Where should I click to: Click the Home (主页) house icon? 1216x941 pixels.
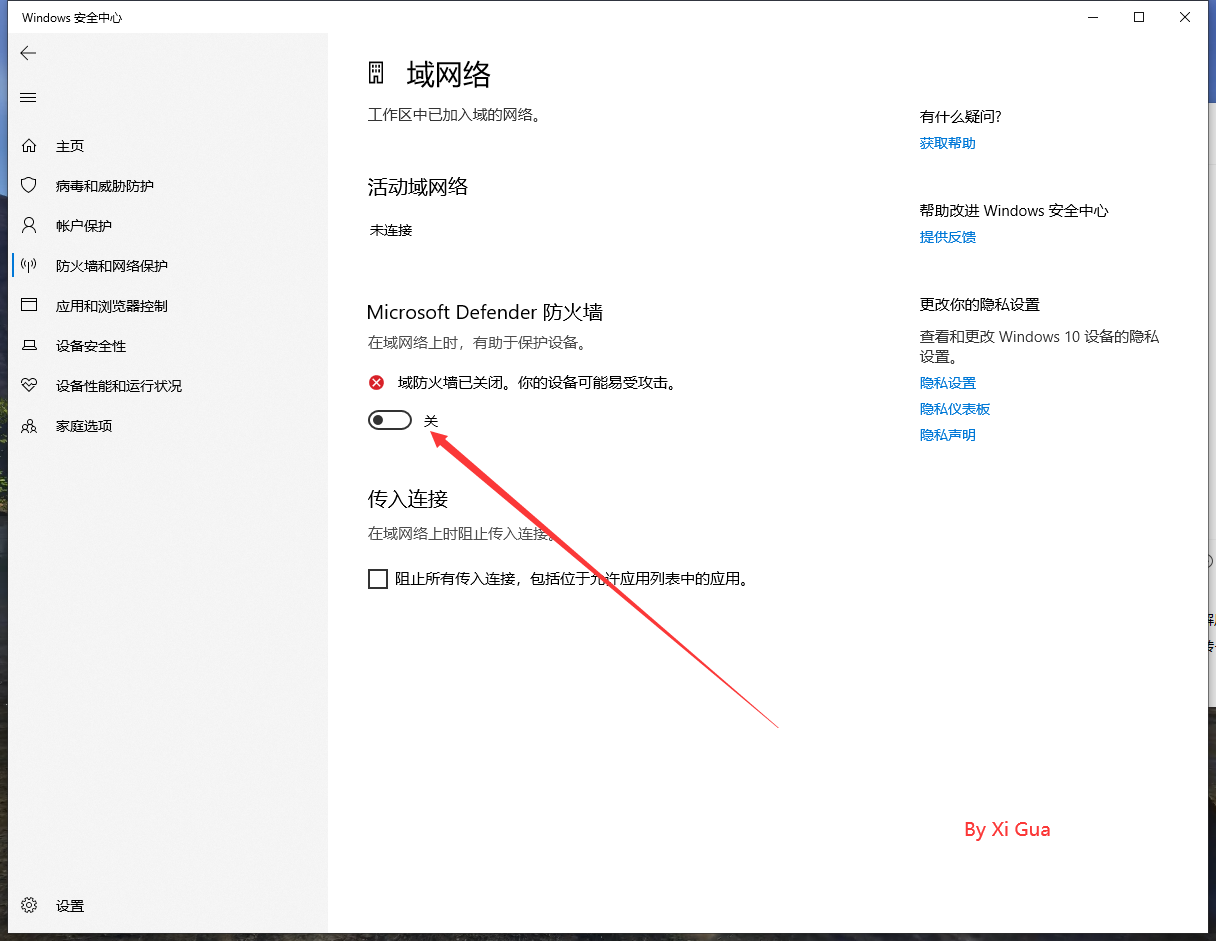point(29,146)
